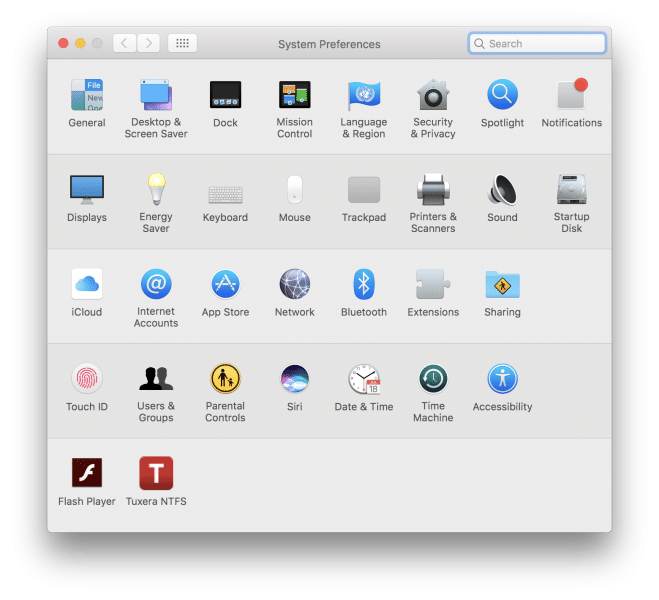Close the System Preferences window
The height and width of the screenshot is (600, 659).
[x=63, y=43]
